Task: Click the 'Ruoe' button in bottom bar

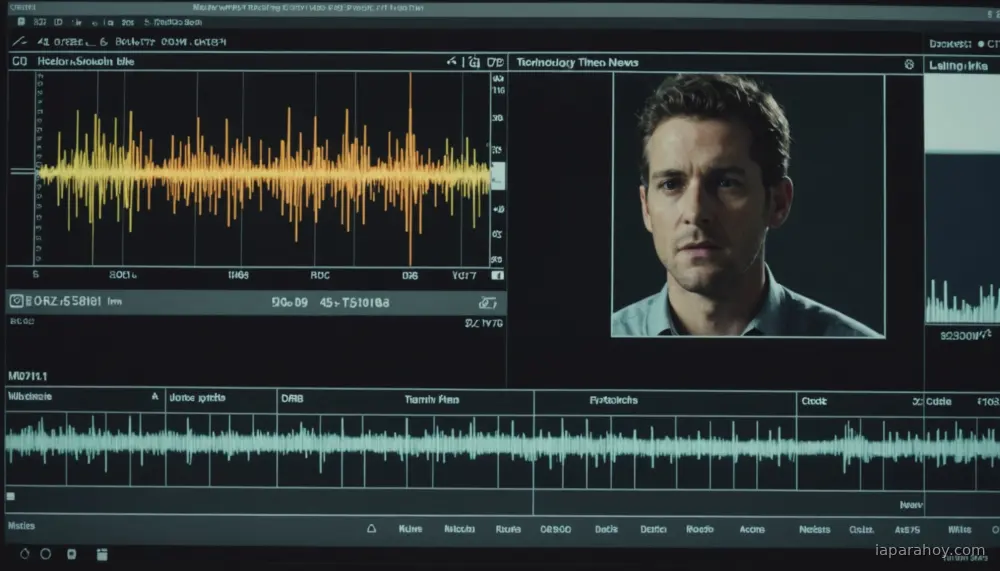Action: click(508, 530)
